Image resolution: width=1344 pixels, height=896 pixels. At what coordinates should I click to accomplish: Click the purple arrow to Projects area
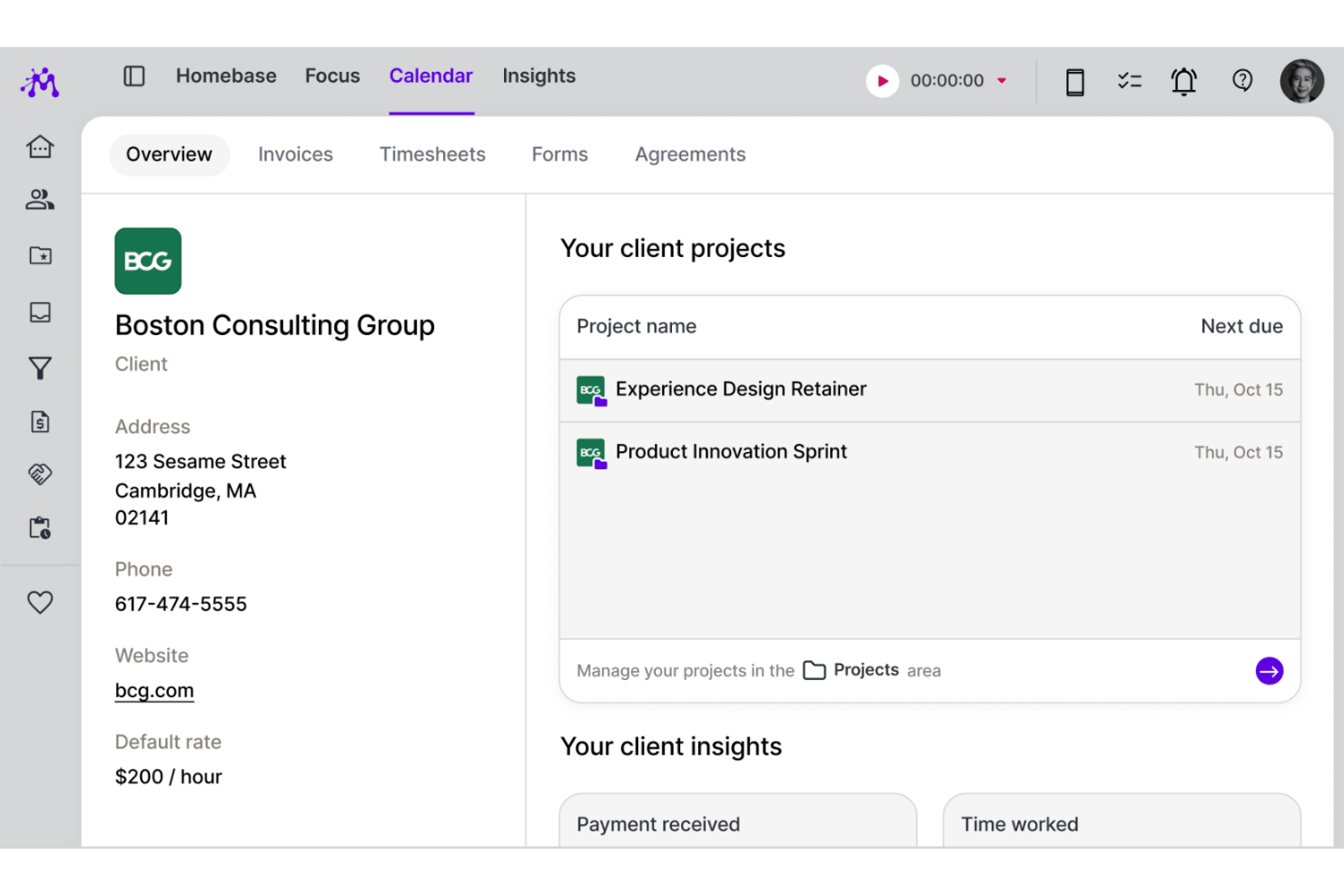[x=1270, y=671]
